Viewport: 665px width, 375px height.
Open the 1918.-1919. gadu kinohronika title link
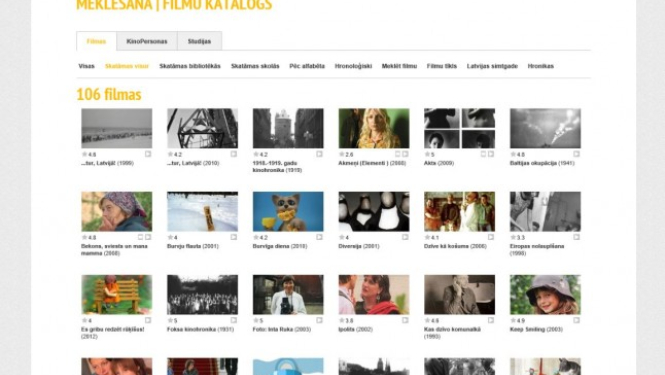point(277,167)
